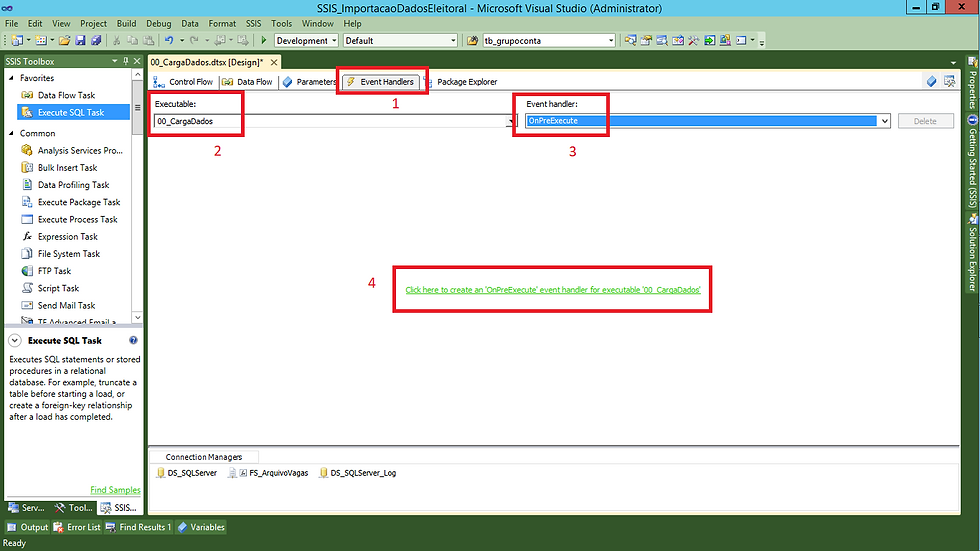
Task: Open Object Browser toolbar icon
Action: point(662,41)
